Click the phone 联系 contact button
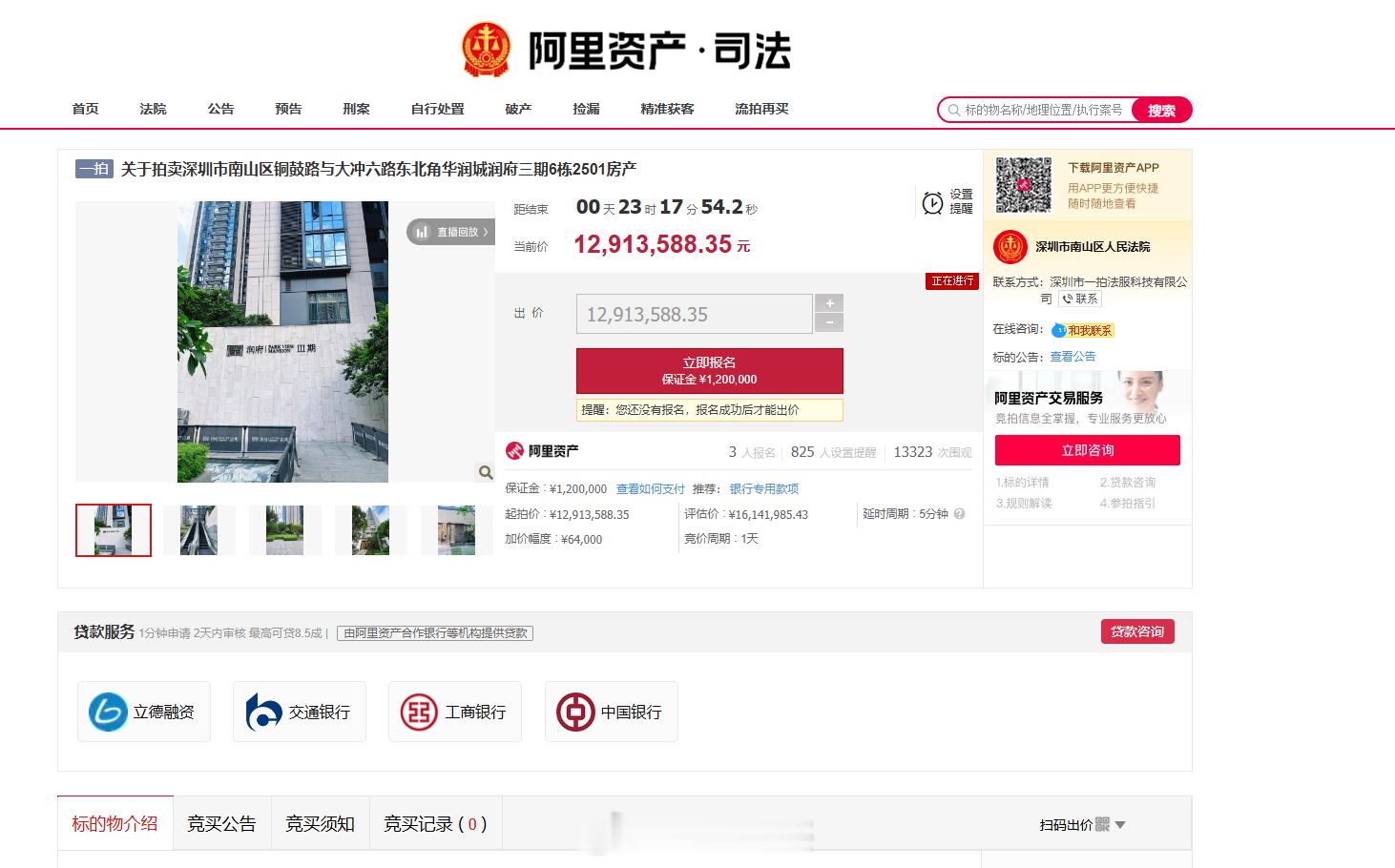This screenshot has width=1395, height=868. [1080, 300]
